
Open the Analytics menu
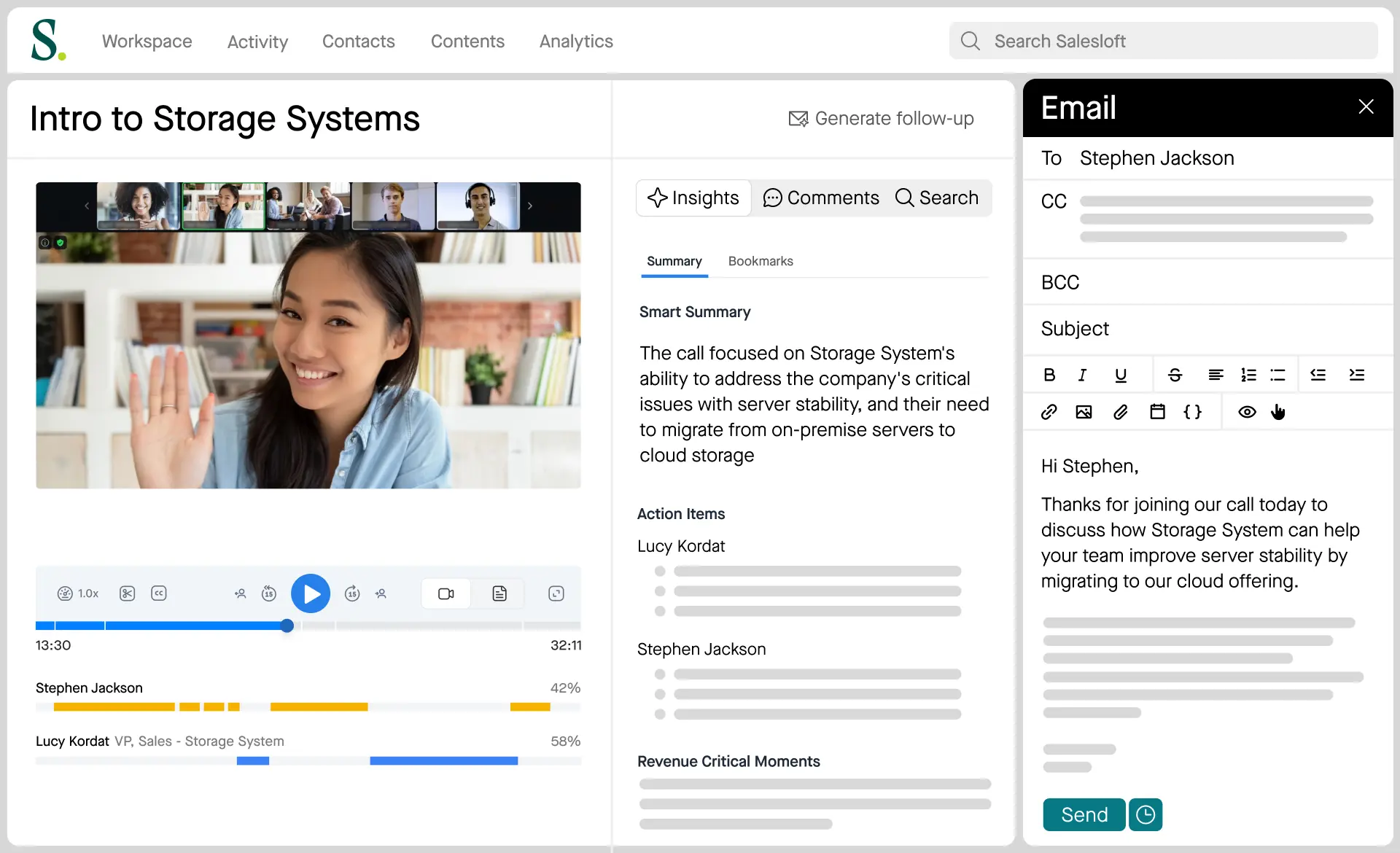(x=576, y=42)
